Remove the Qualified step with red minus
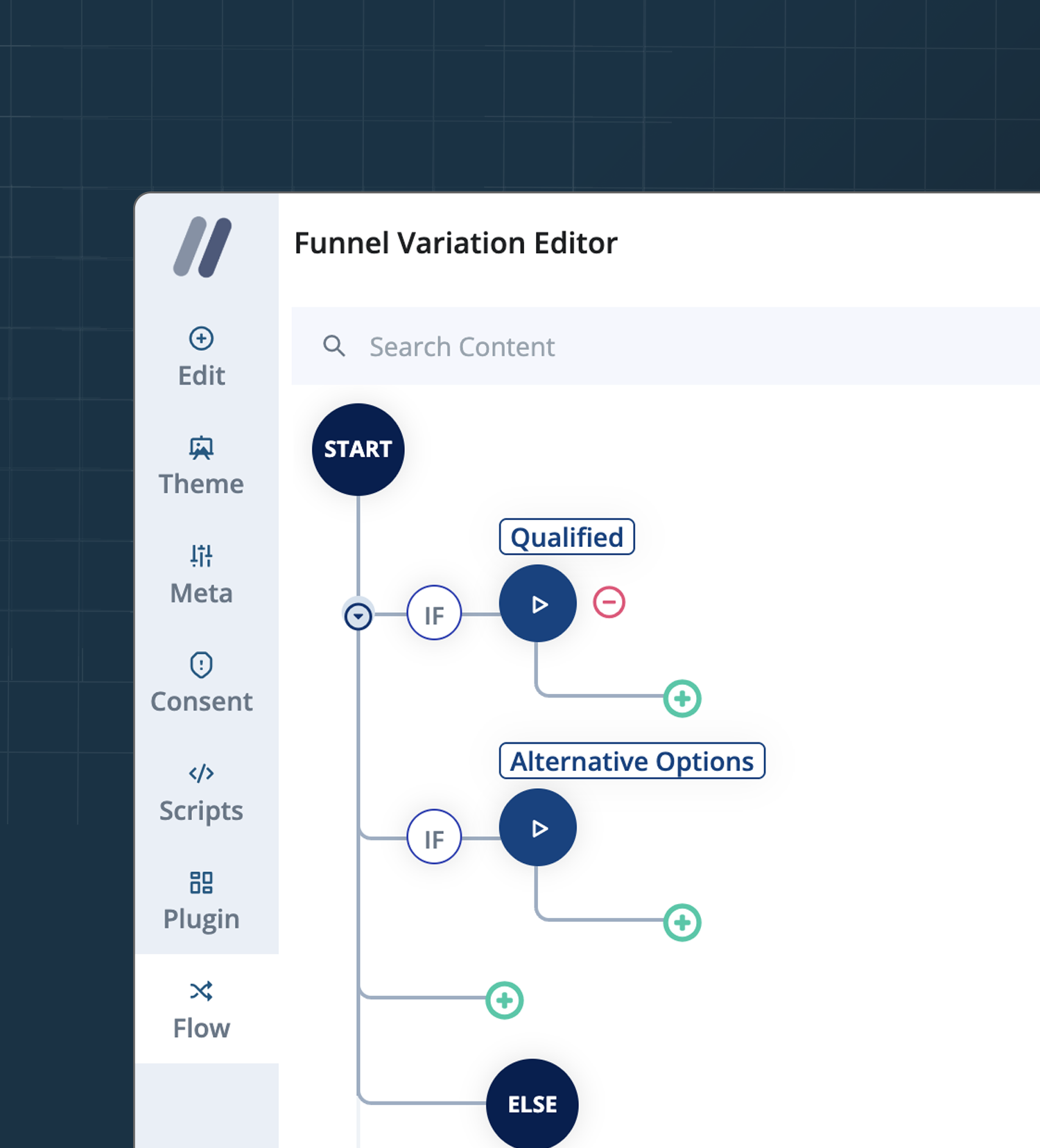This screenshot has height=1148, width=1040. [609, 602]
